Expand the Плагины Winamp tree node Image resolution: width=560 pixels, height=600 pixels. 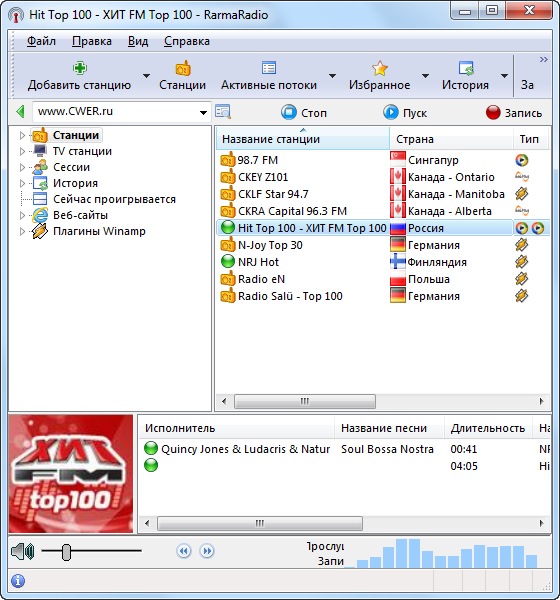pos(22,231)
